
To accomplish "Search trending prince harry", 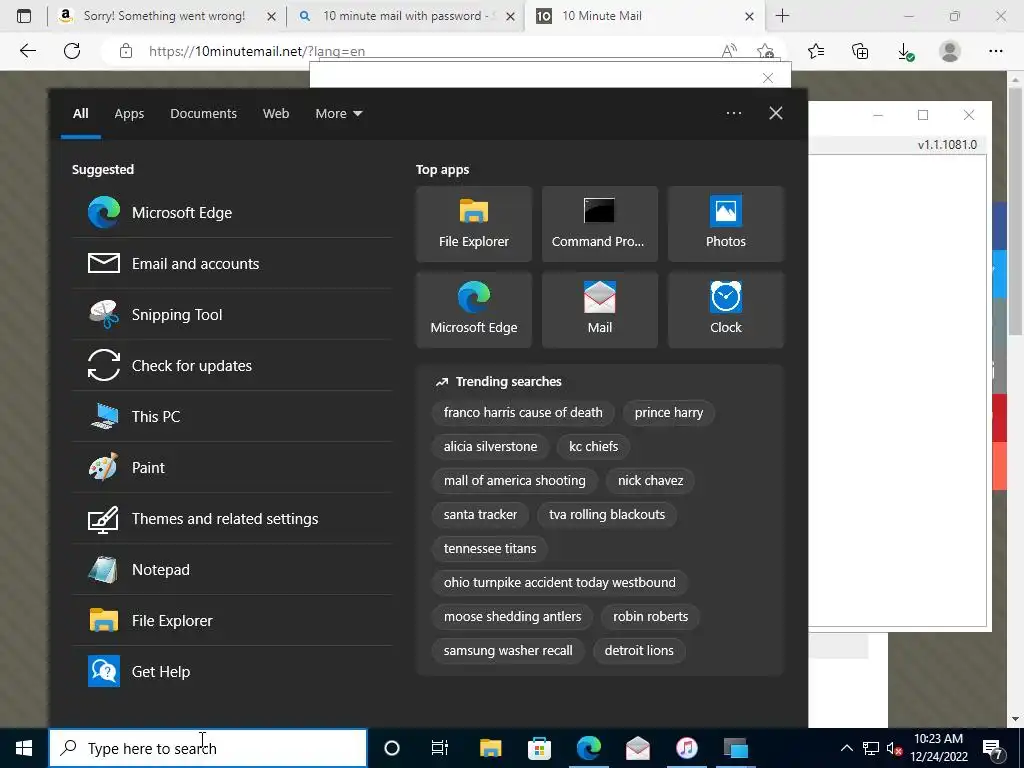I will (669, 412).
